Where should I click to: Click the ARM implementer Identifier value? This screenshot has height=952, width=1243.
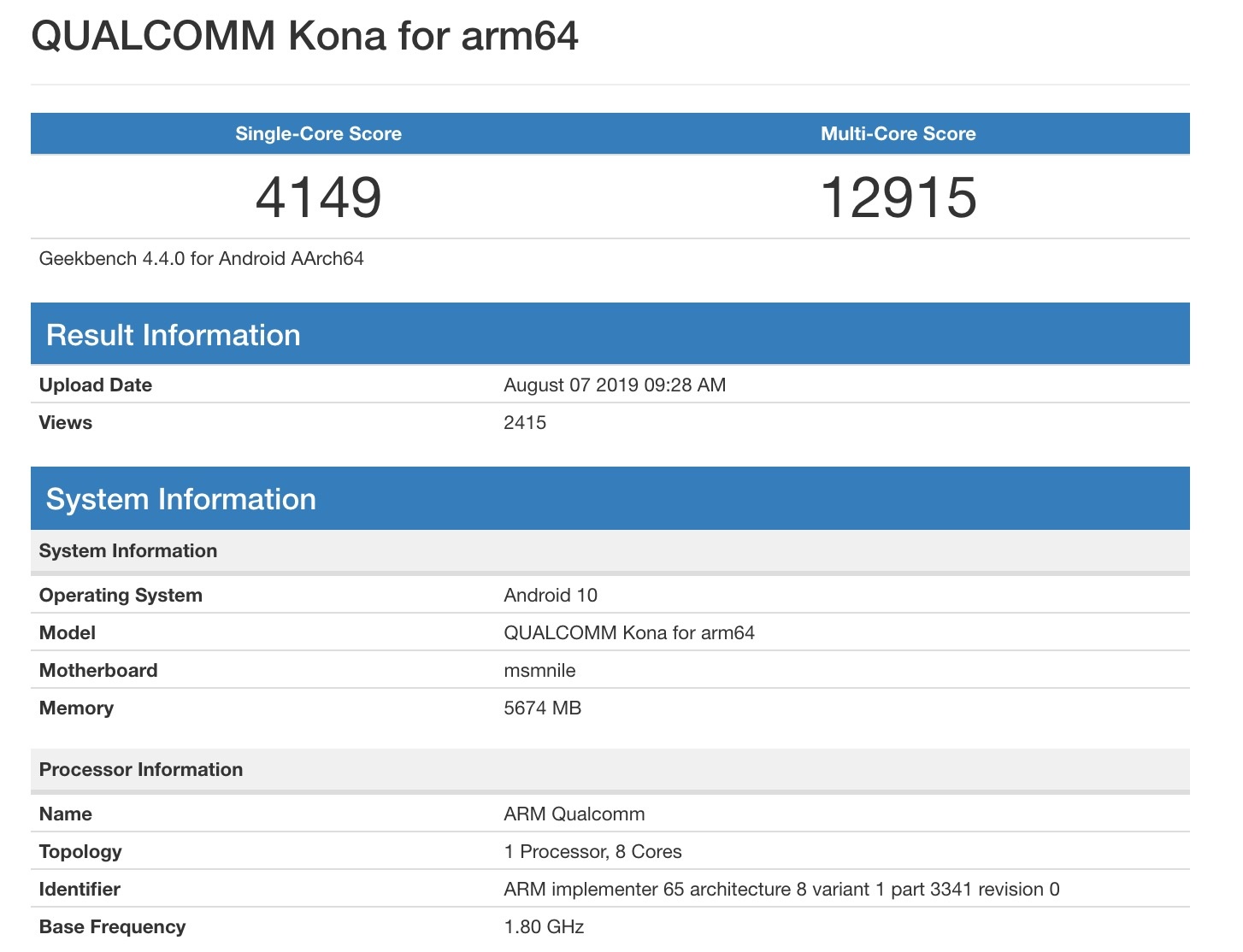(781, 889)
